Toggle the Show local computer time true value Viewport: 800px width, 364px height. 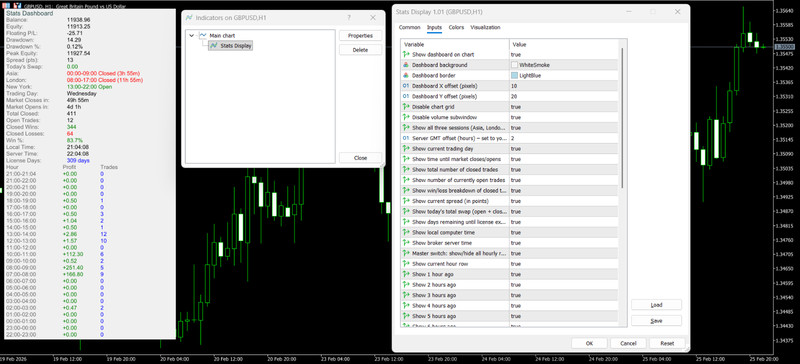tap(563, 232)
